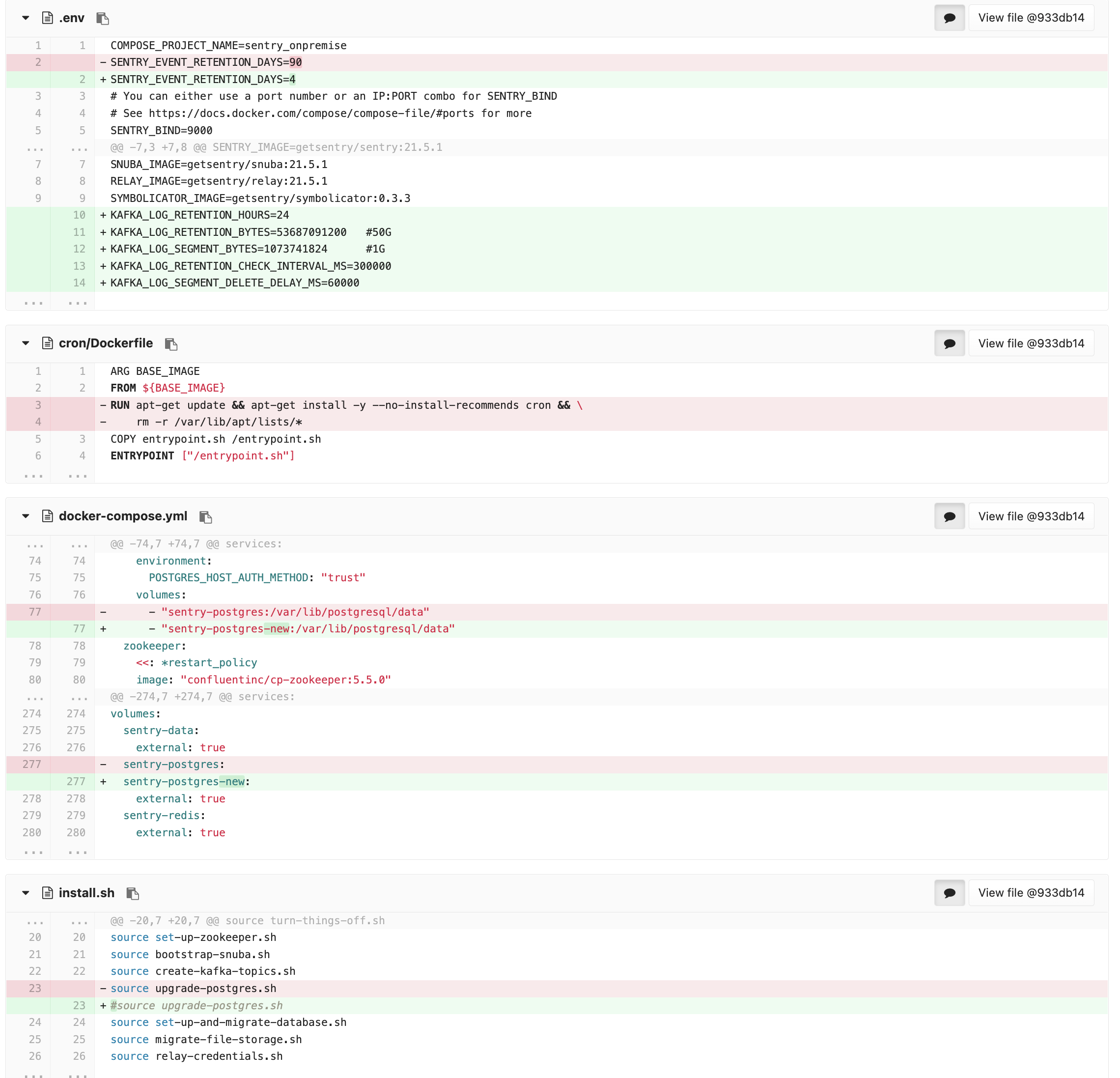Click line number 77 in docker-compose.yml
The image size is (1120, 1078).
tap(34, 612)
